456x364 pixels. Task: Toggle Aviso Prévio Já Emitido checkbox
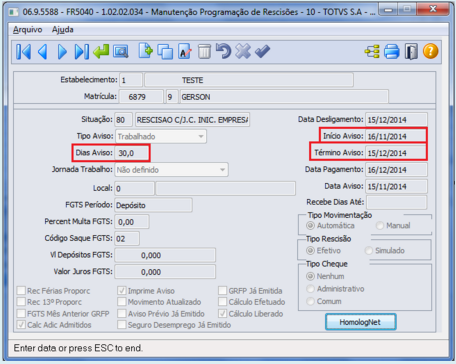122,313
